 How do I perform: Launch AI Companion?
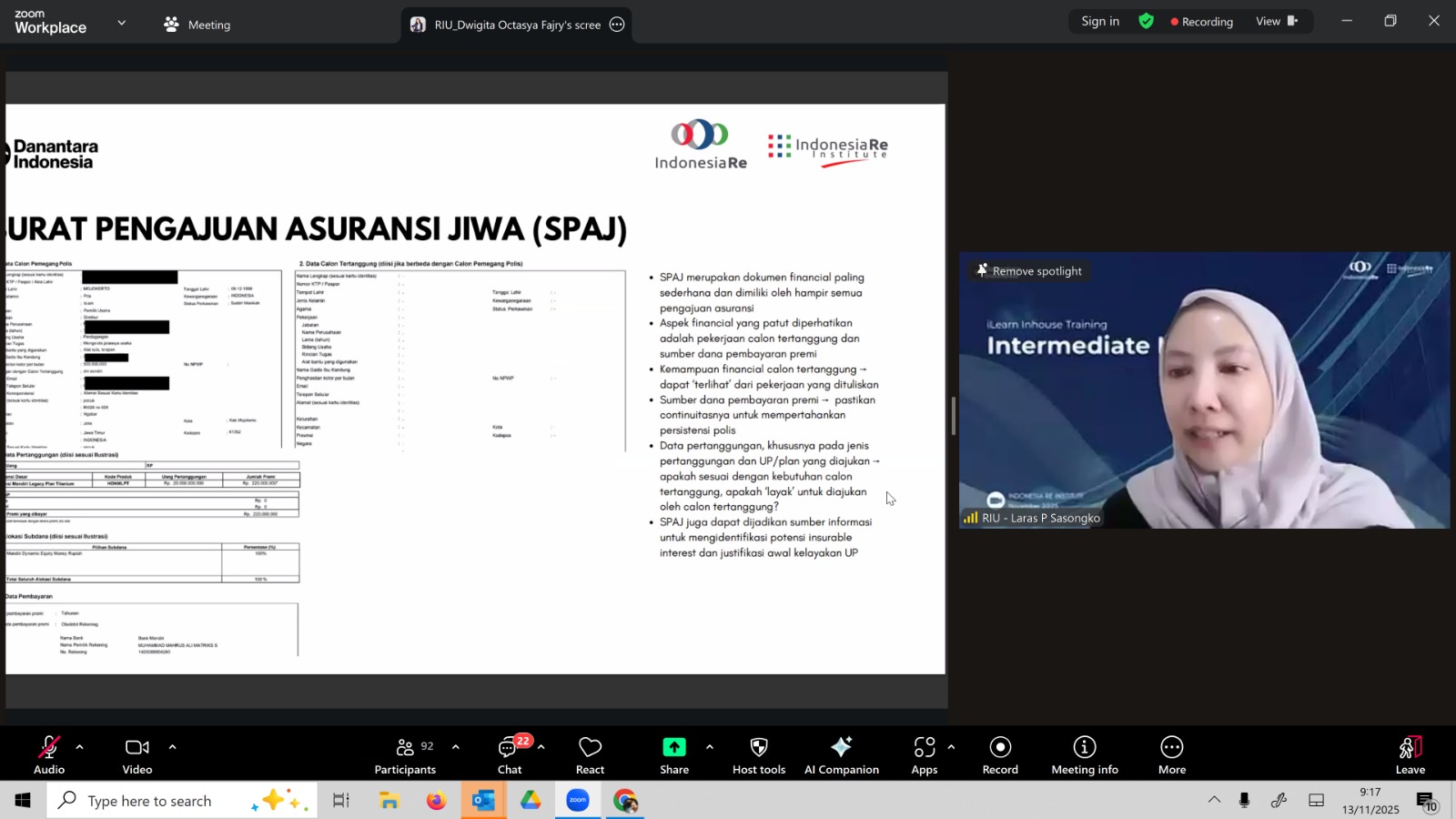point(841,754)
